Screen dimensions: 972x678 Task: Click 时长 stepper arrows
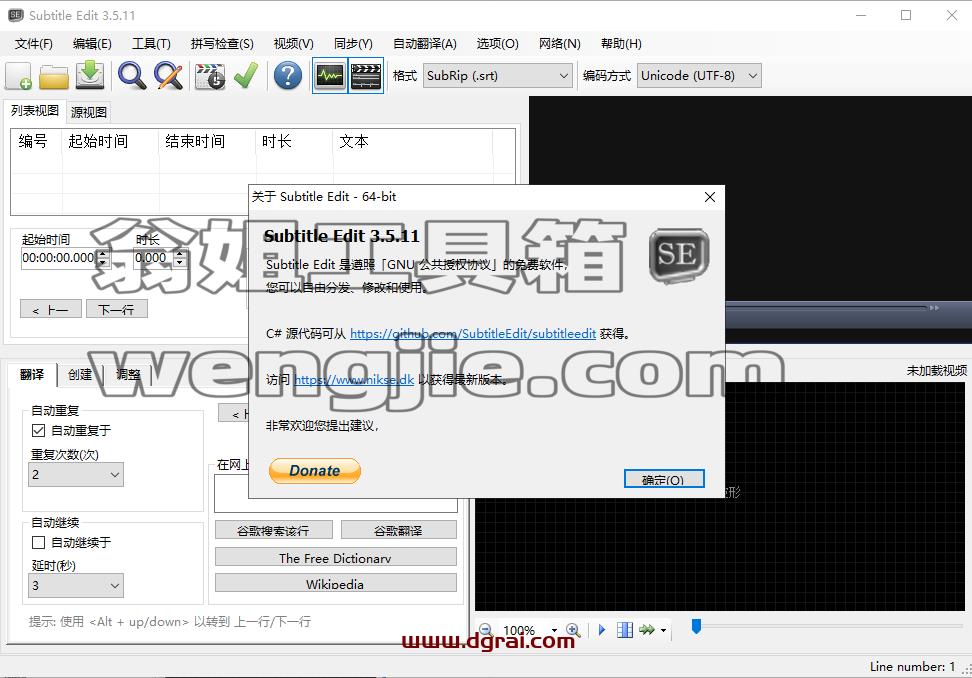pyautogui.click(x=180, y=258)
